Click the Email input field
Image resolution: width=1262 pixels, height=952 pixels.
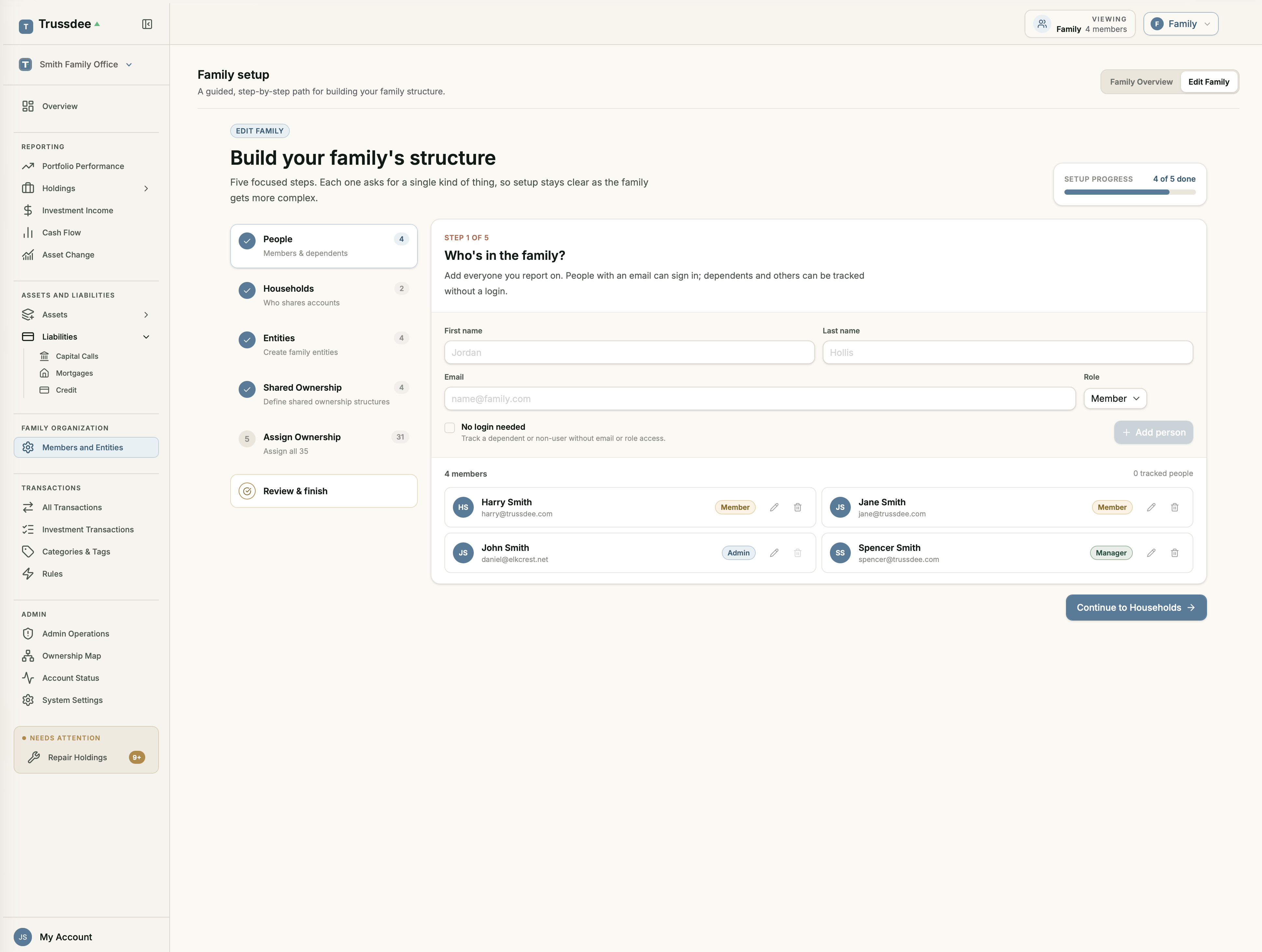coord(759,399)
